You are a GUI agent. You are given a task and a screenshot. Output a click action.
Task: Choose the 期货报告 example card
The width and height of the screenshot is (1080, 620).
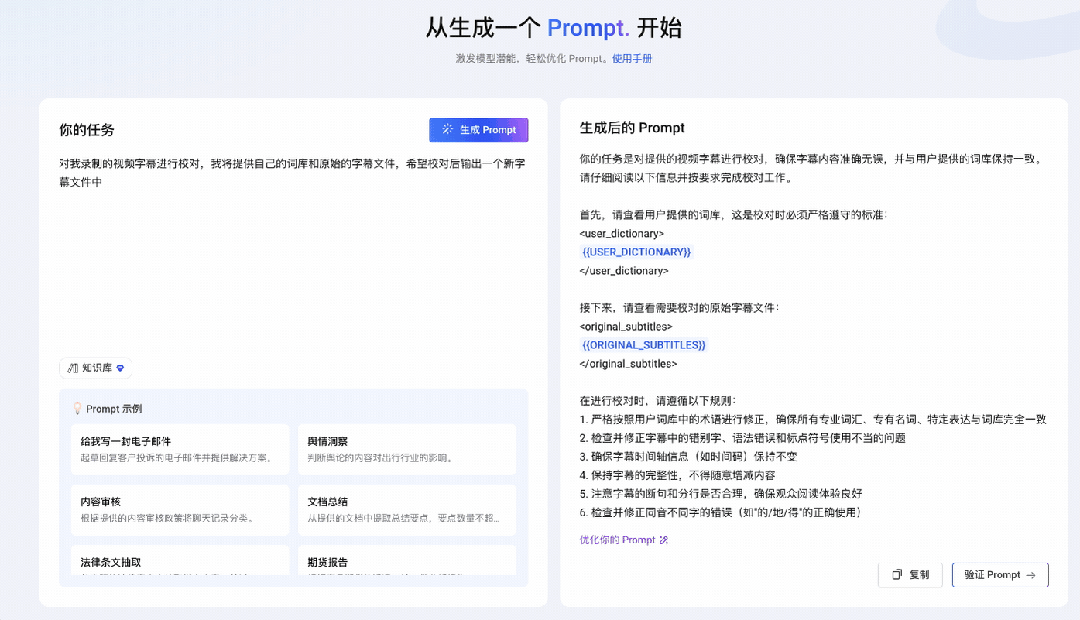407,561
